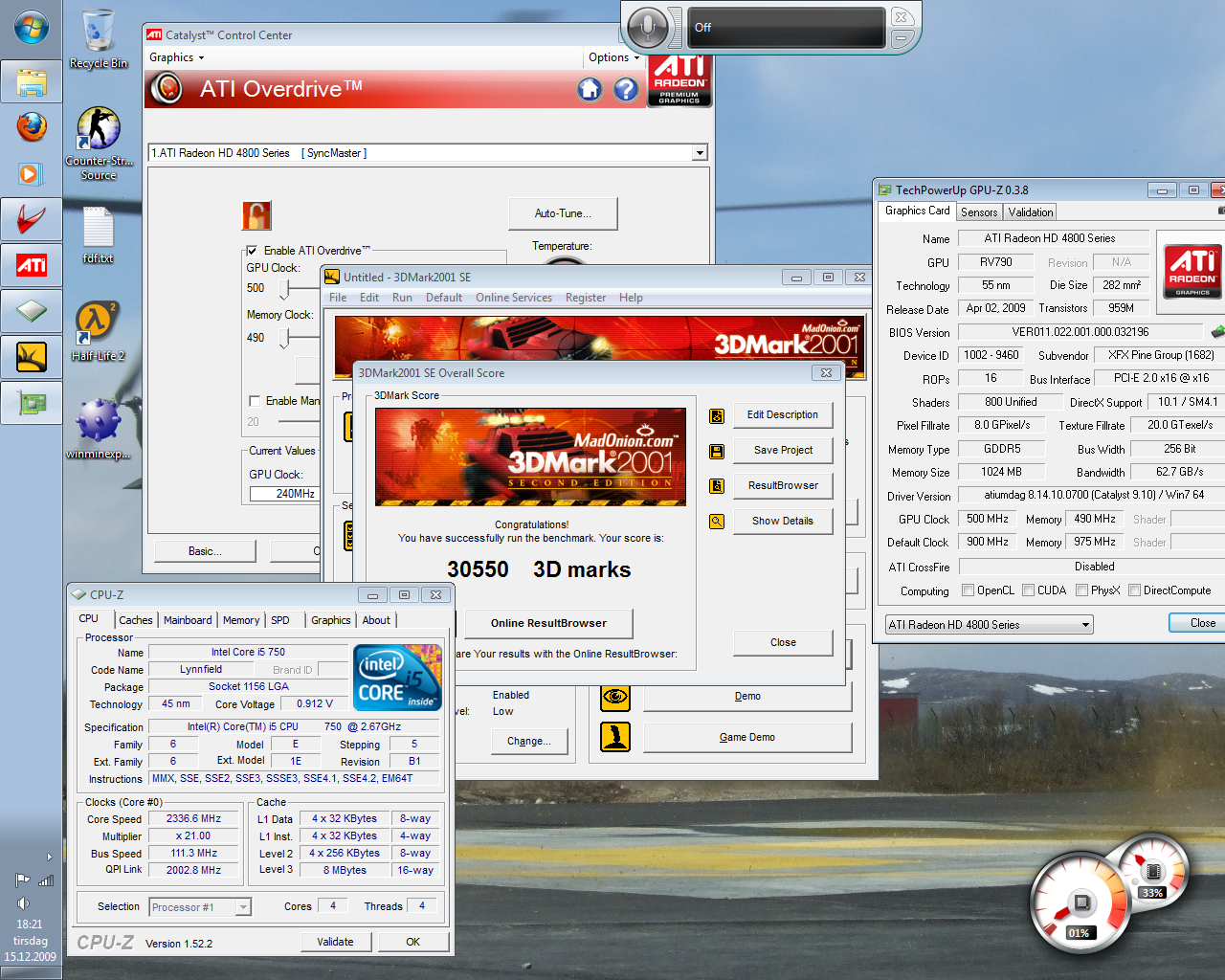Click the Online ResultBrowser button

click(x=548, y=623)
